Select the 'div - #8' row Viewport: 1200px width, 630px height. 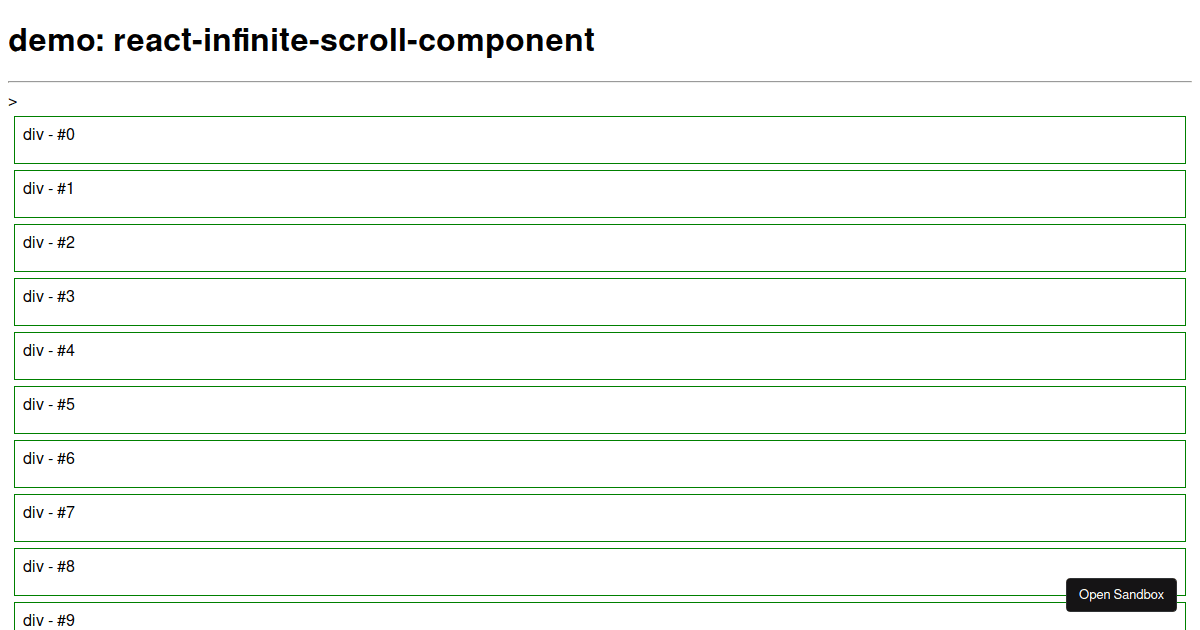[600, 571]
